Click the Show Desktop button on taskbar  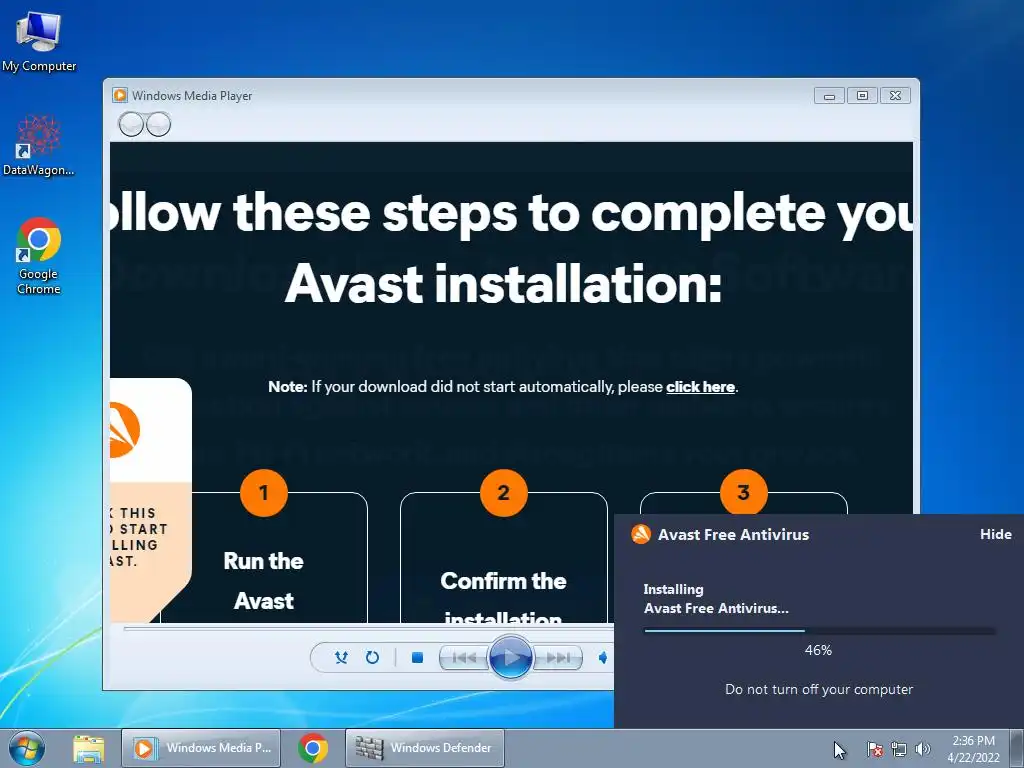pos(1017,748)
